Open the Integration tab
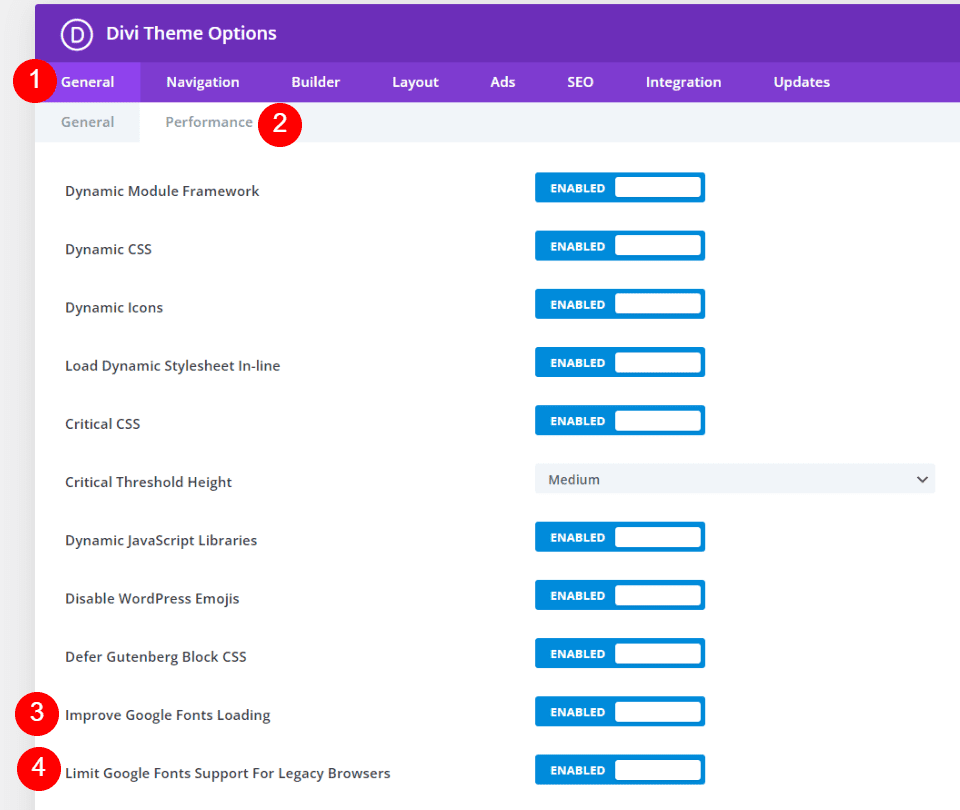Image resolution: width=960 pixels, height=810 pixels. click(683, 82)
